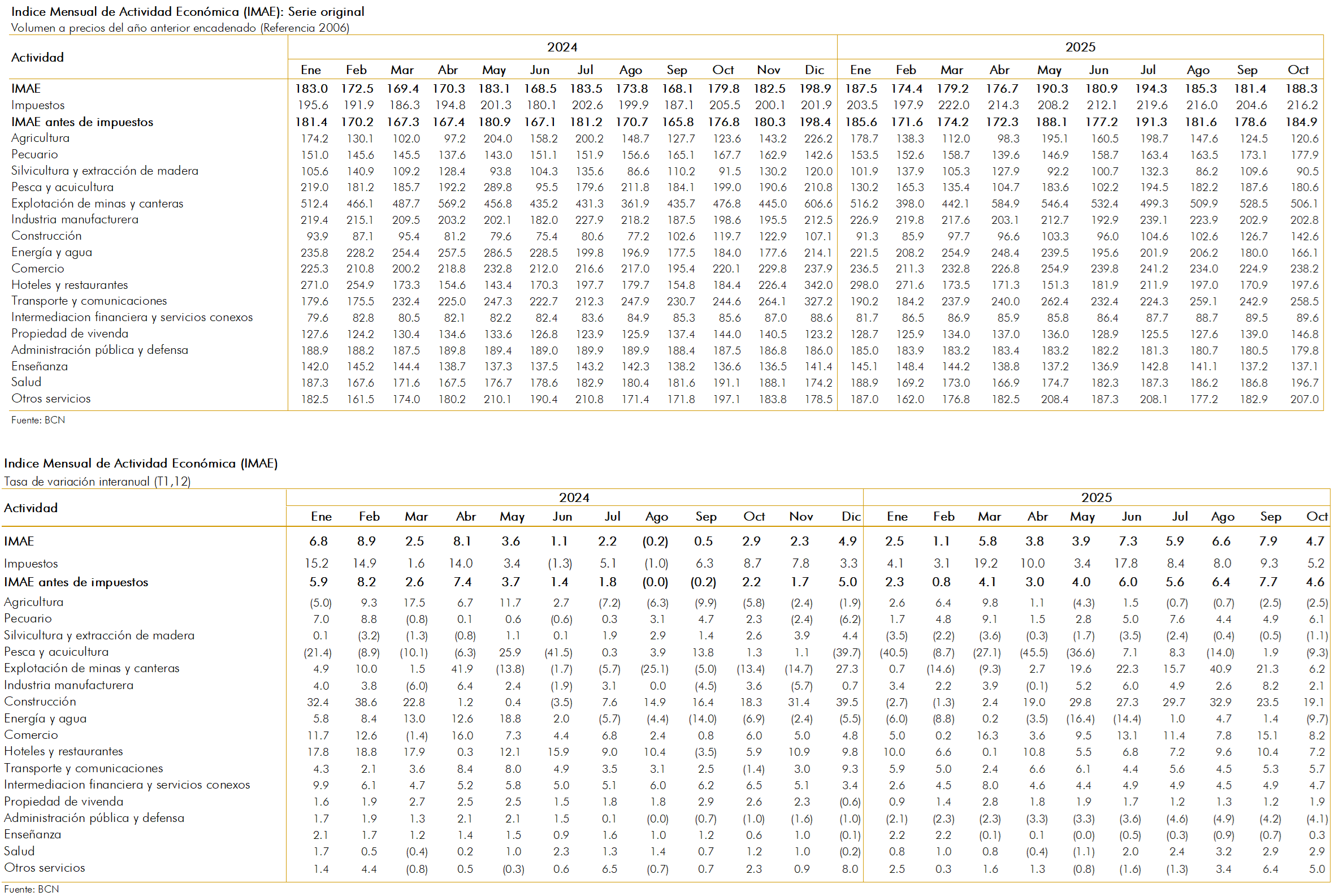The width and height of the screenshot is (1335, 896).
Task: Click the 'Oct' 2025 column header in bottom table
Action: (1316, 517)
